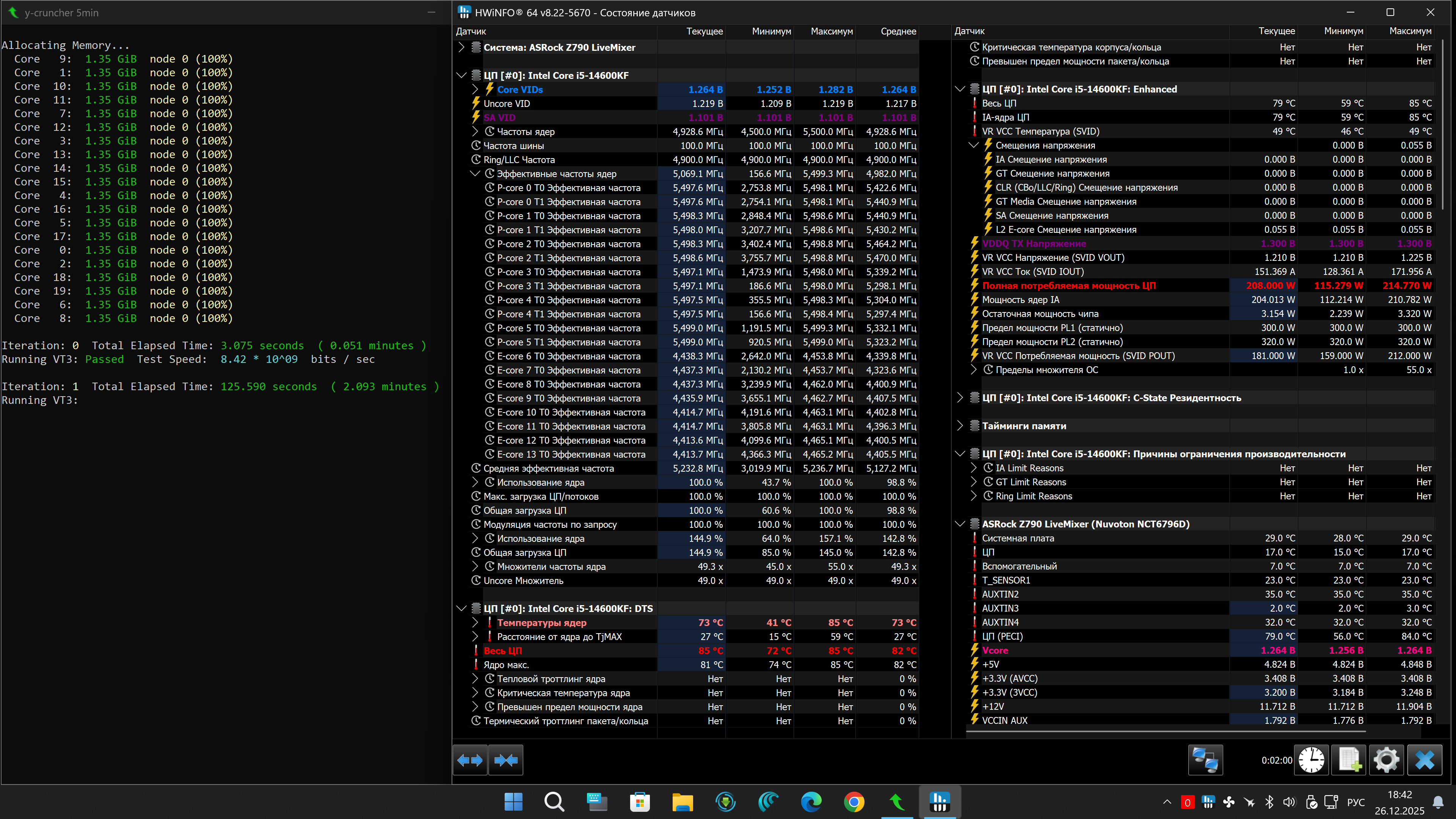Open the sensor settings gear icon
Screen dimensions: 1456x819
point(1386,760)
